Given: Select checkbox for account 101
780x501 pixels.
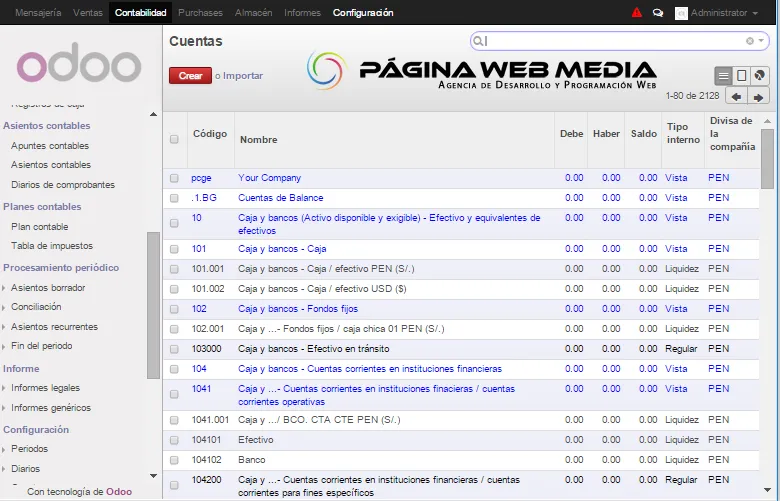Looking at the screenshot, I should (174, 249).
